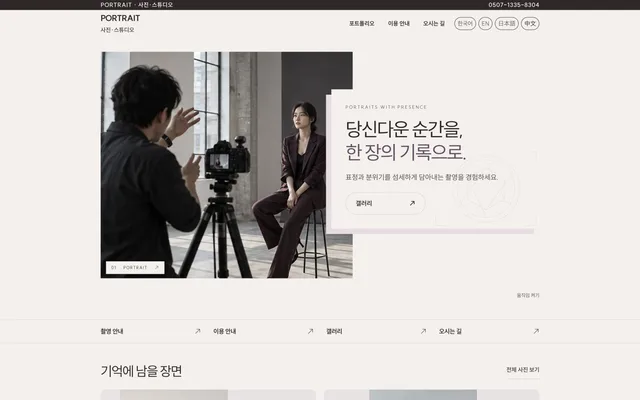
Task: Open the 전체 사진 보기 link
Action: coord(523,370)
